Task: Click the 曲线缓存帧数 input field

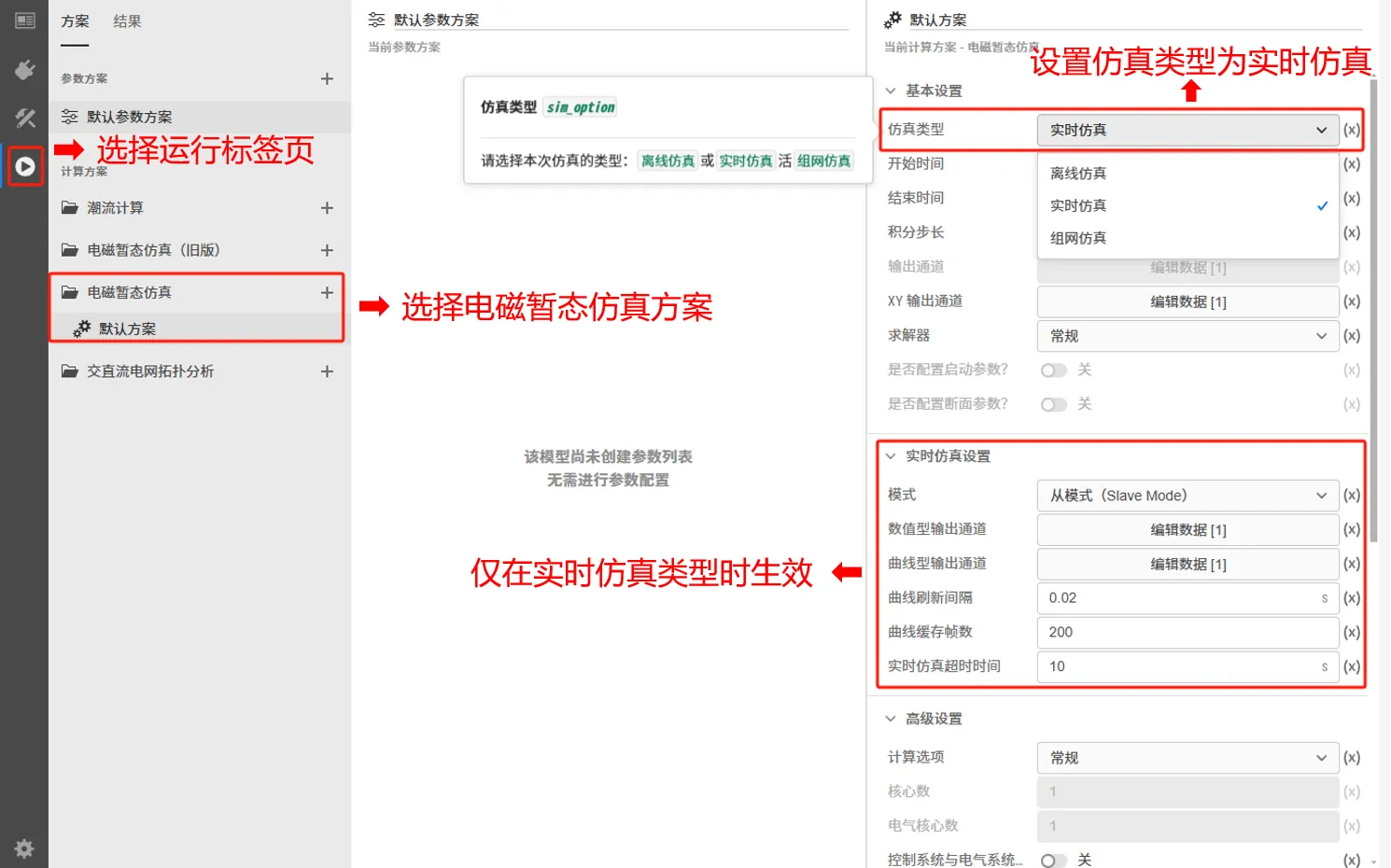Action: pos(1187,633)
